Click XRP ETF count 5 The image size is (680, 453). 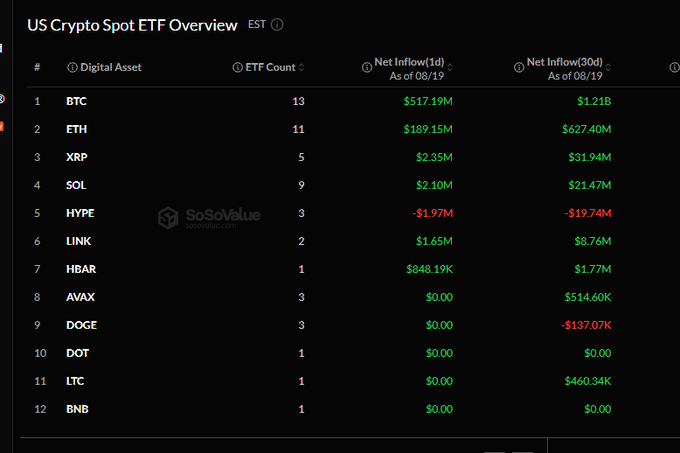[301, 157]
